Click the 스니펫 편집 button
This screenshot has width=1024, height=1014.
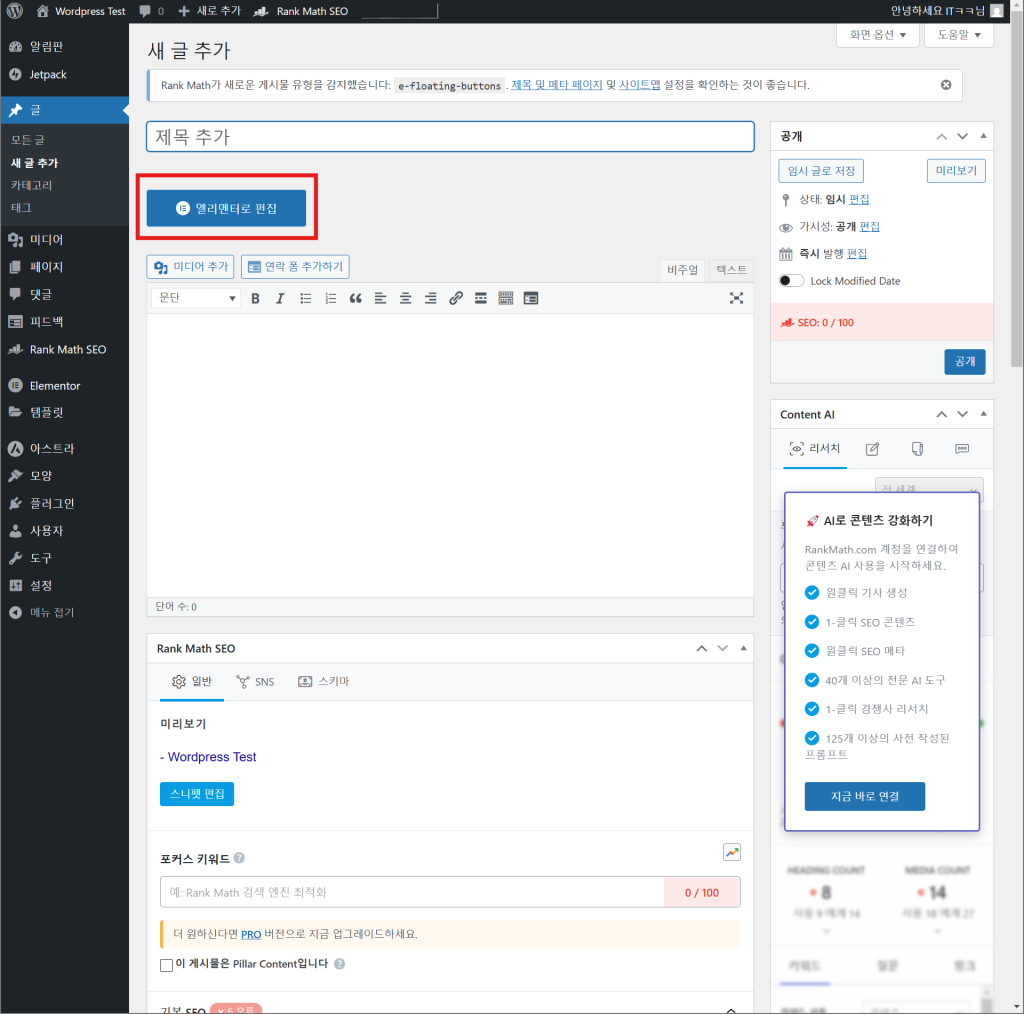pos(197,794)
